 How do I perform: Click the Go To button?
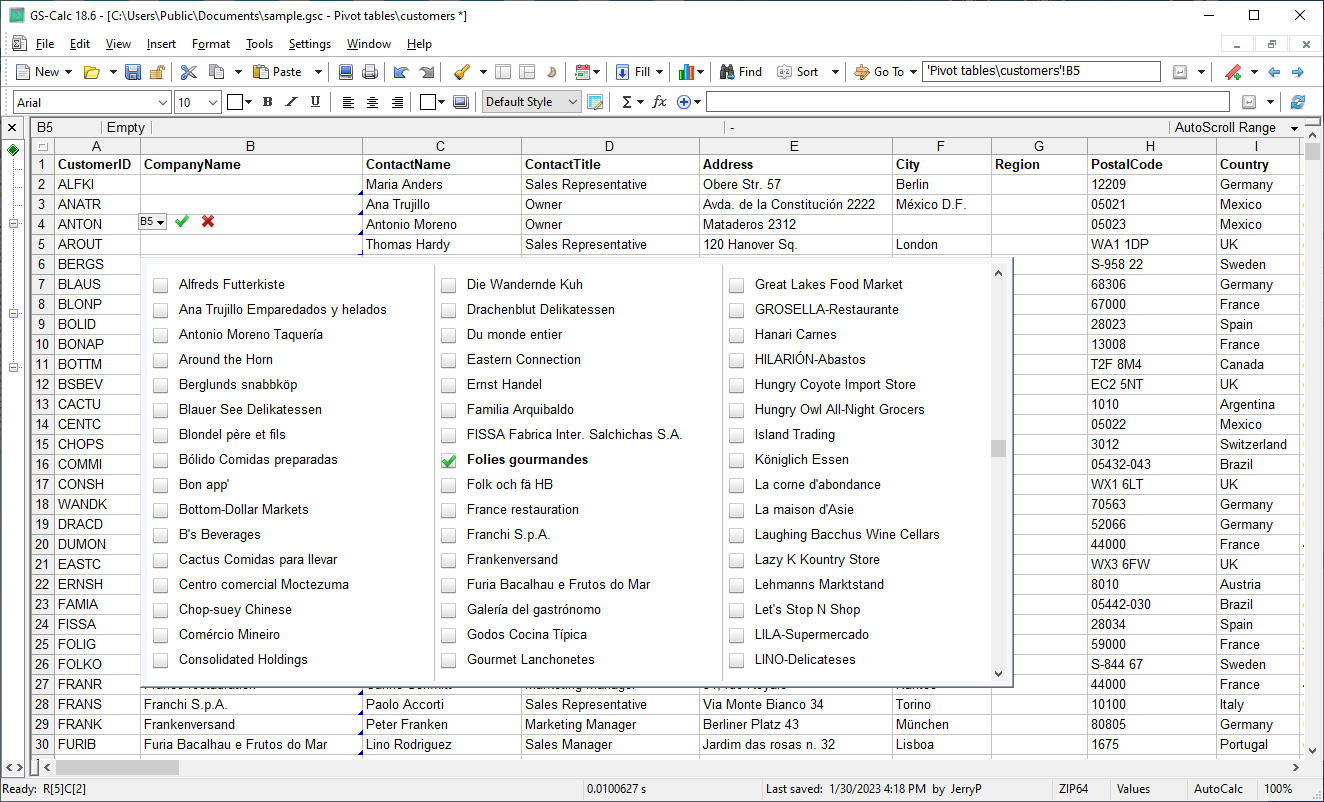coord(879,72)
